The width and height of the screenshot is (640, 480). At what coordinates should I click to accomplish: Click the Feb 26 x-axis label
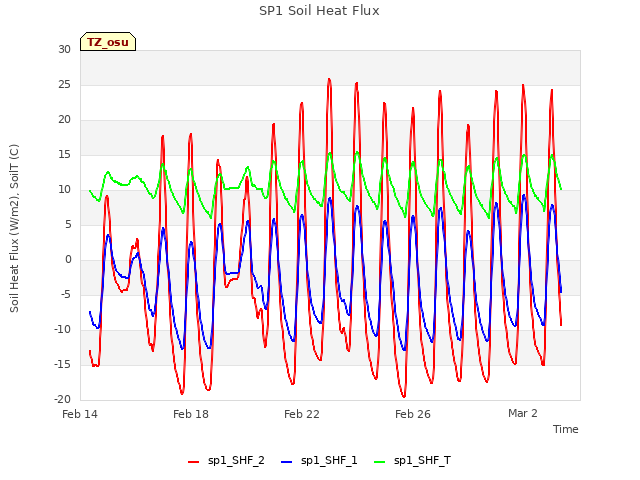pos(413,414)
